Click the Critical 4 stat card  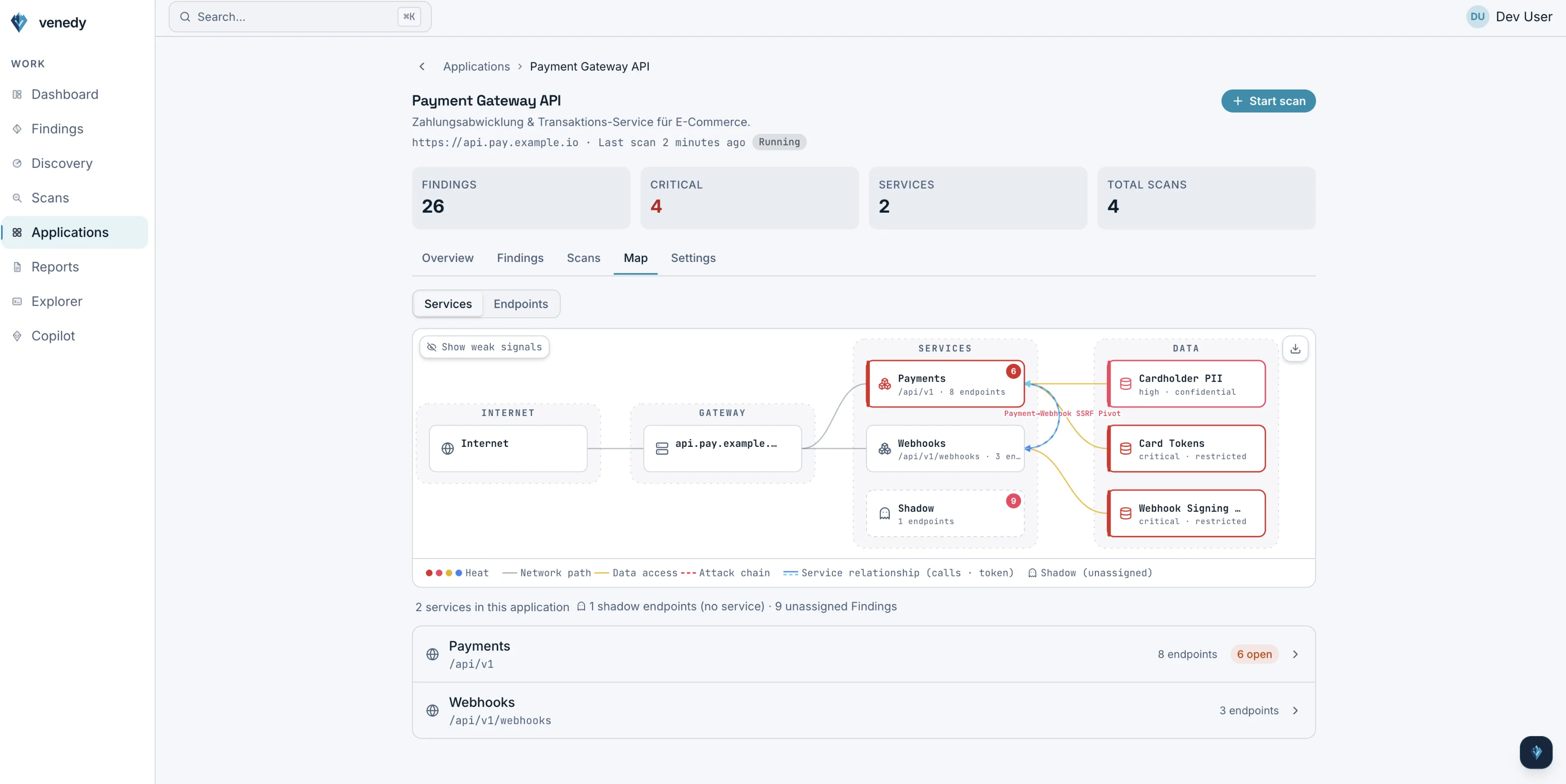click(x=749, y=198)
